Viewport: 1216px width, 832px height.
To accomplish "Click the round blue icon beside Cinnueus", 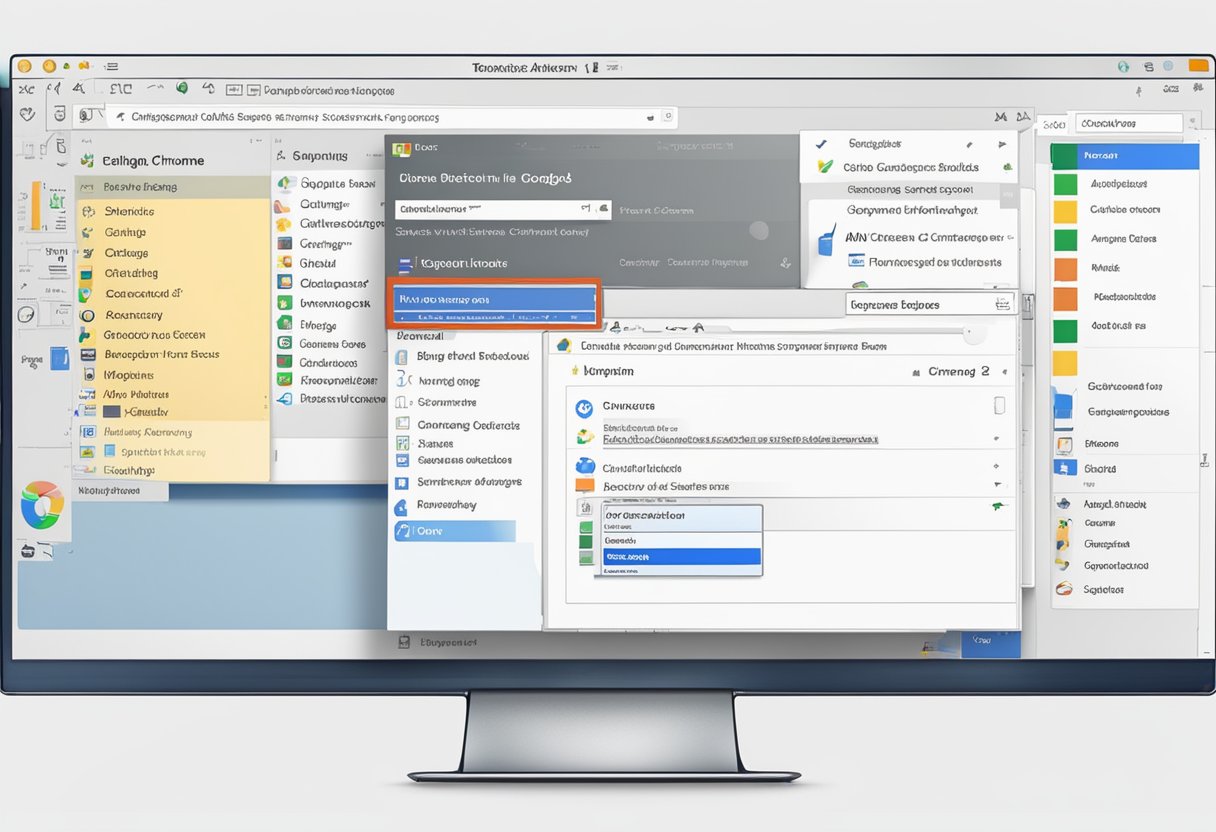I will (585, 408).
